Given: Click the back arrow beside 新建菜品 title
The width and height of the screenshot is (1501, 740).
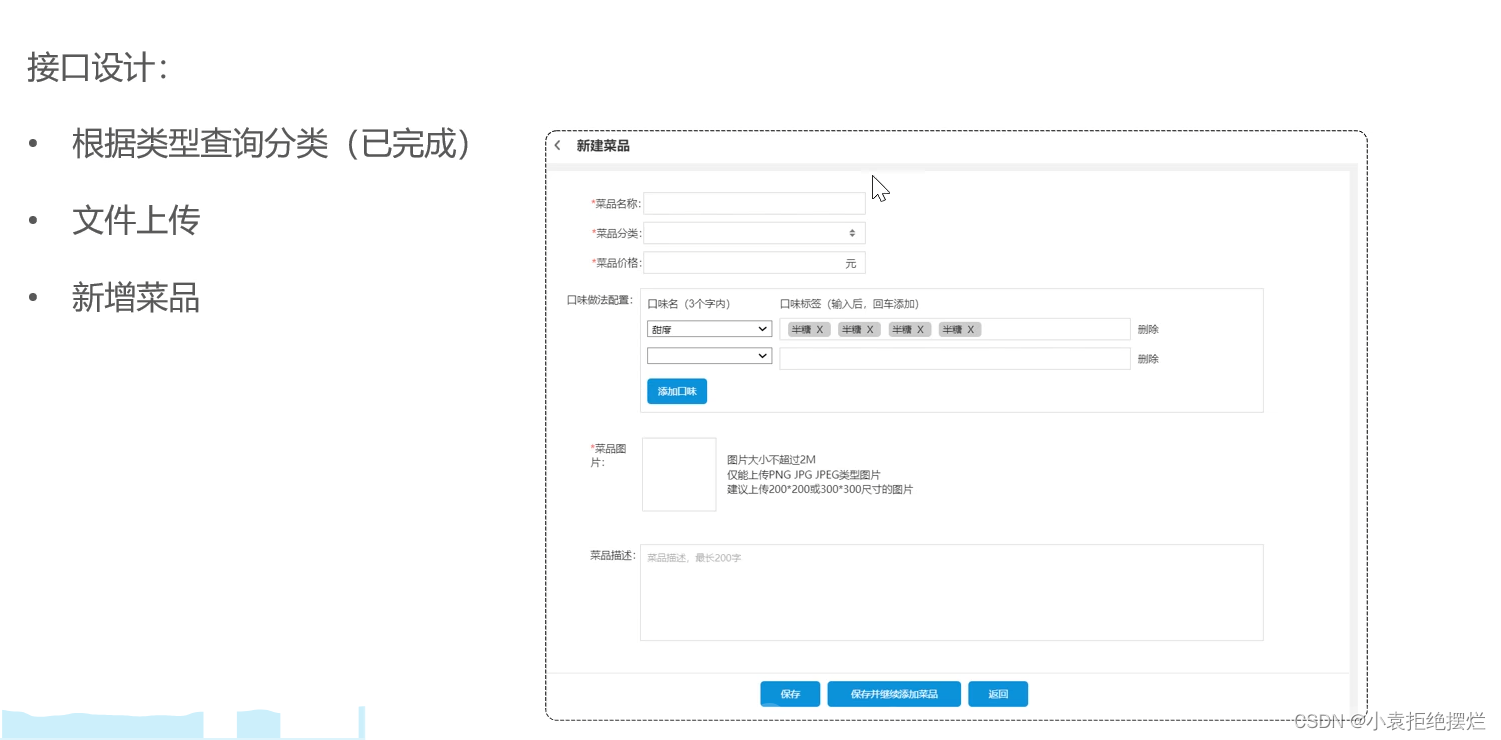Looking at the screenshot, I should click(x=557, y=145).
